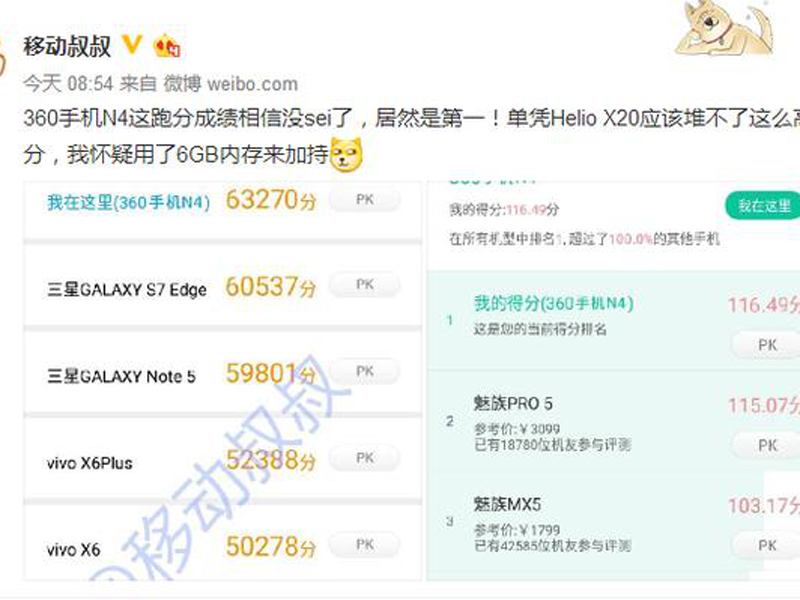Click PK button beside GALAXY S7 Edge
Screen dimensions: 800x600
[x=365, y=285]
